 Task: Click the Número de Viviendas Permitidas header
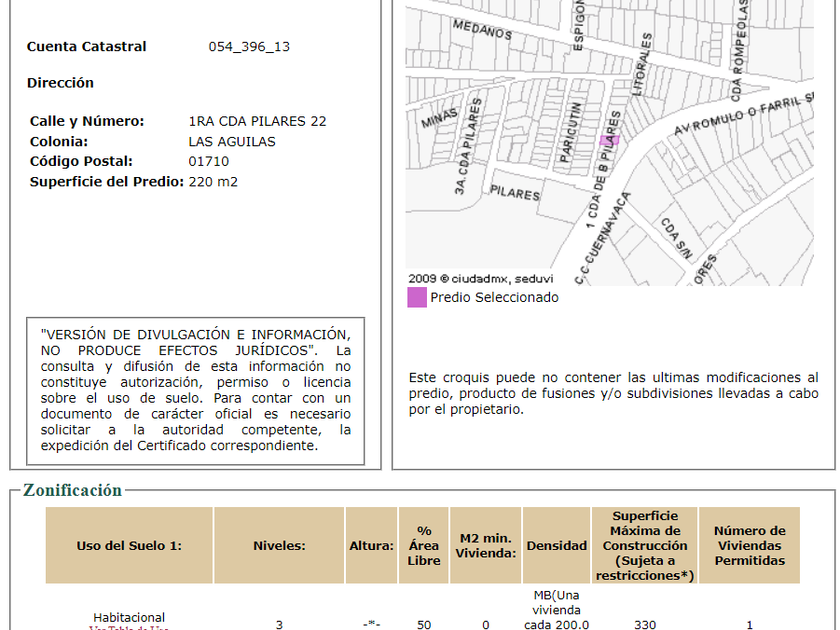pyautogui.click(x=749, y=546)
